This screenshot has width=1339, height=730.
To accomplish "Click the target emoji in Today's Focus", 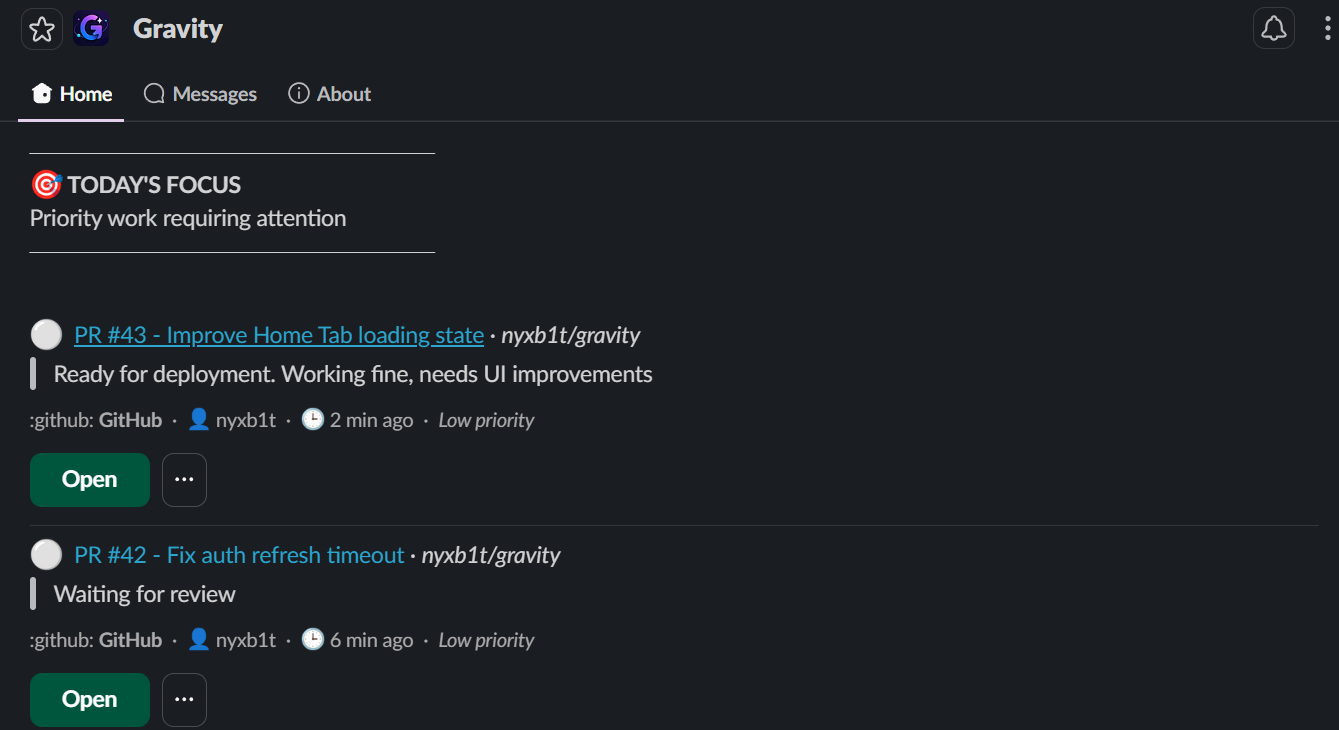I will [x=46, y=185].
